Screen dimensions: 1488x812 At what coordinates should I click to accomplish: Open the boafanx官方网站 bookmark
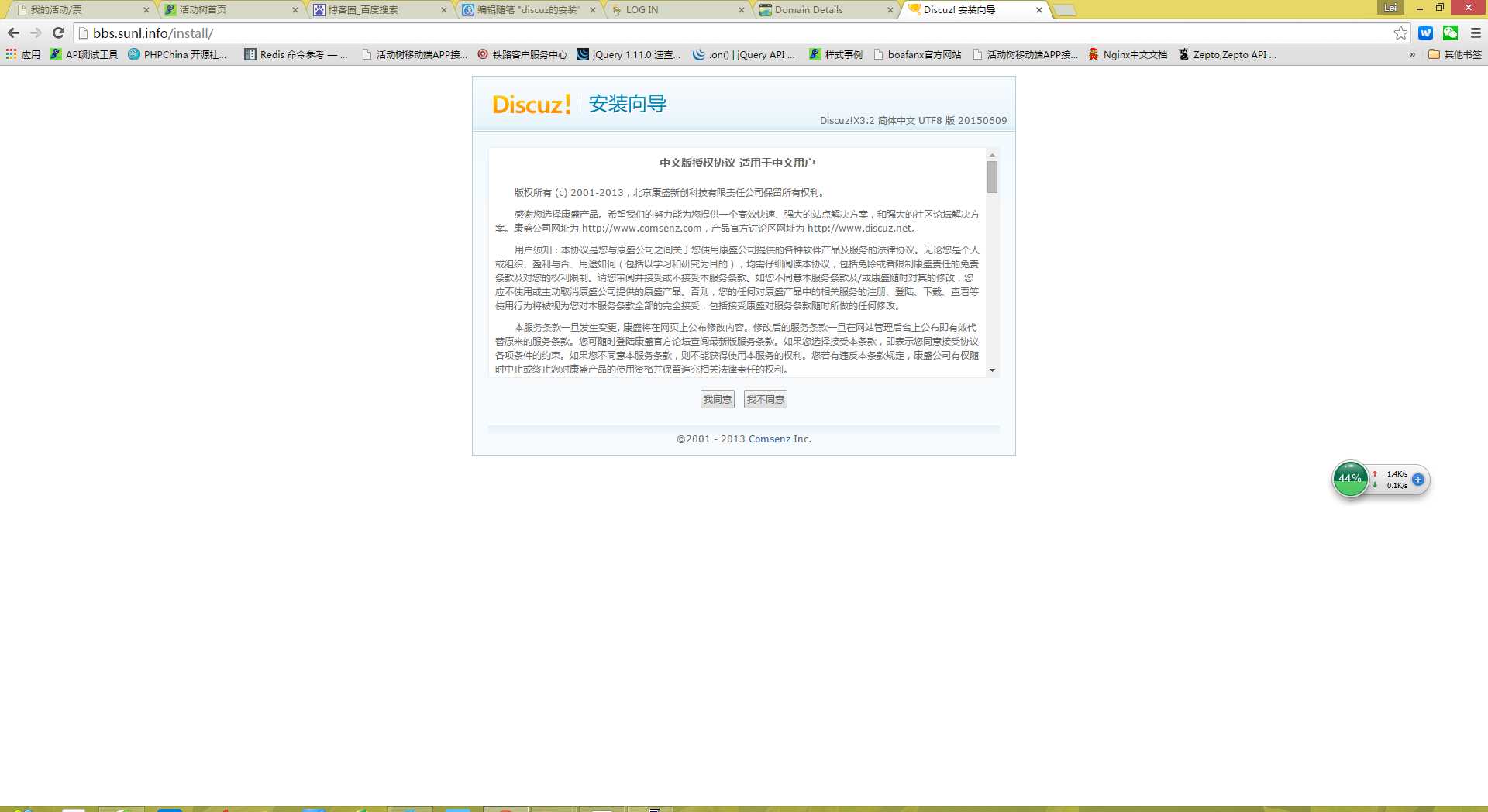click(918, 54)
